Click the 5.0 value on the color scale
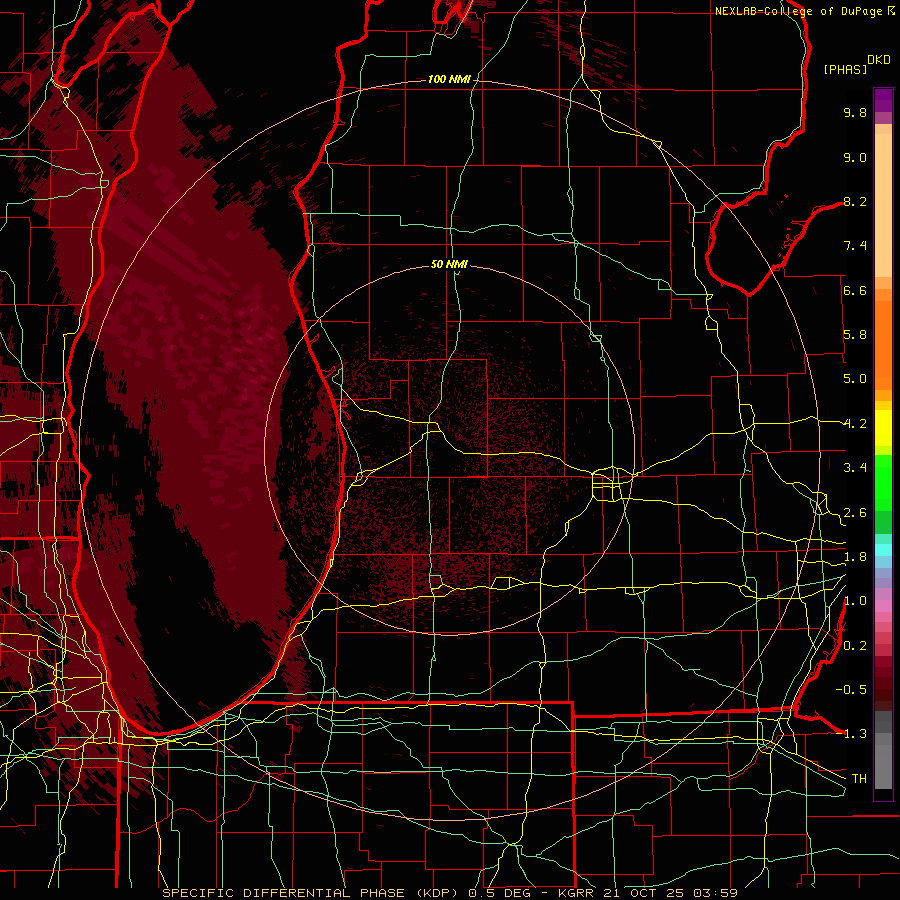Screen dimensions: 900x900 pyautogui.click(x=855, y=379)
